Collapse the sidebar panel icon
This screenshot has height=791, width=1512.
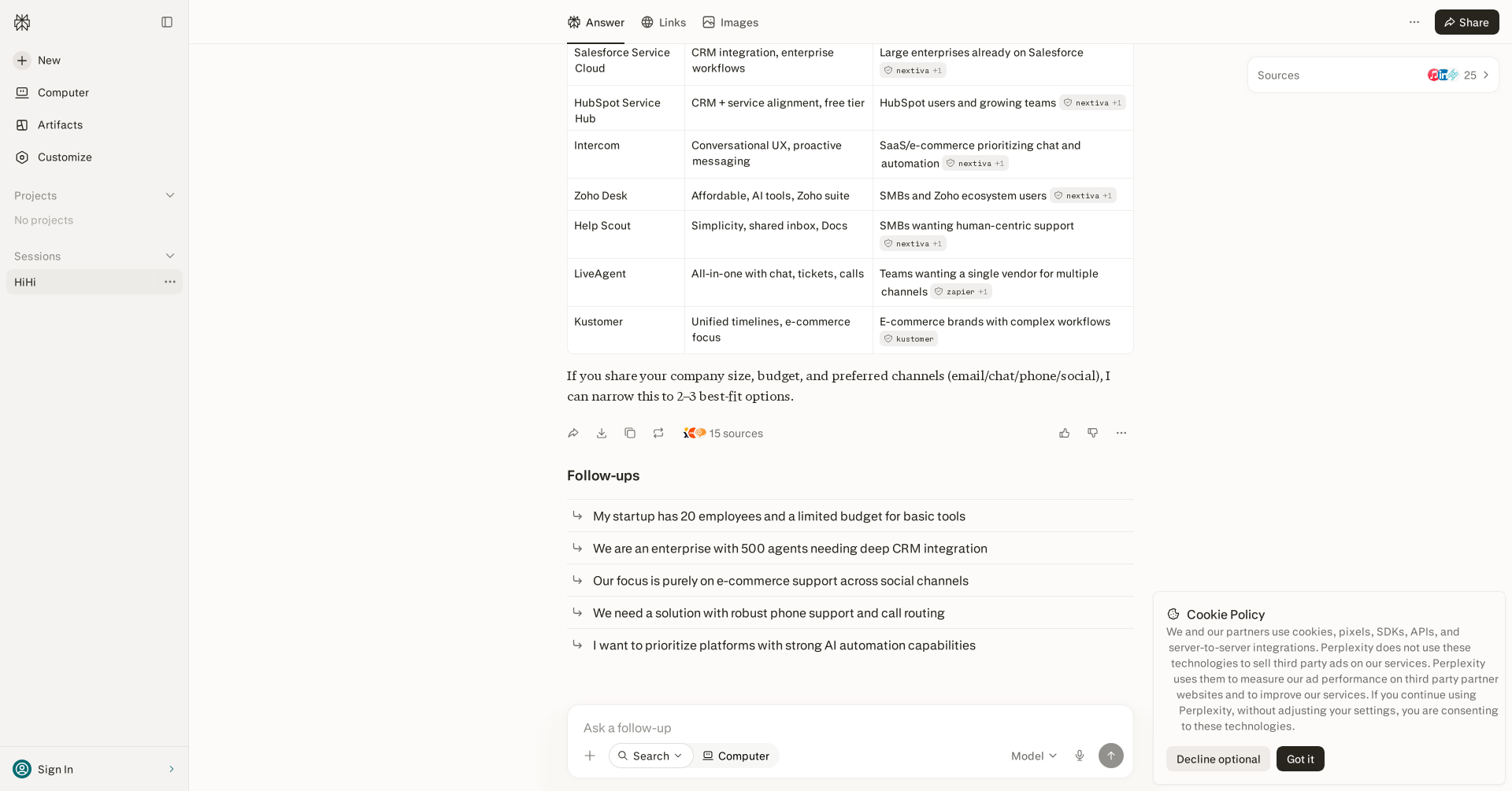tap(167, 22)
